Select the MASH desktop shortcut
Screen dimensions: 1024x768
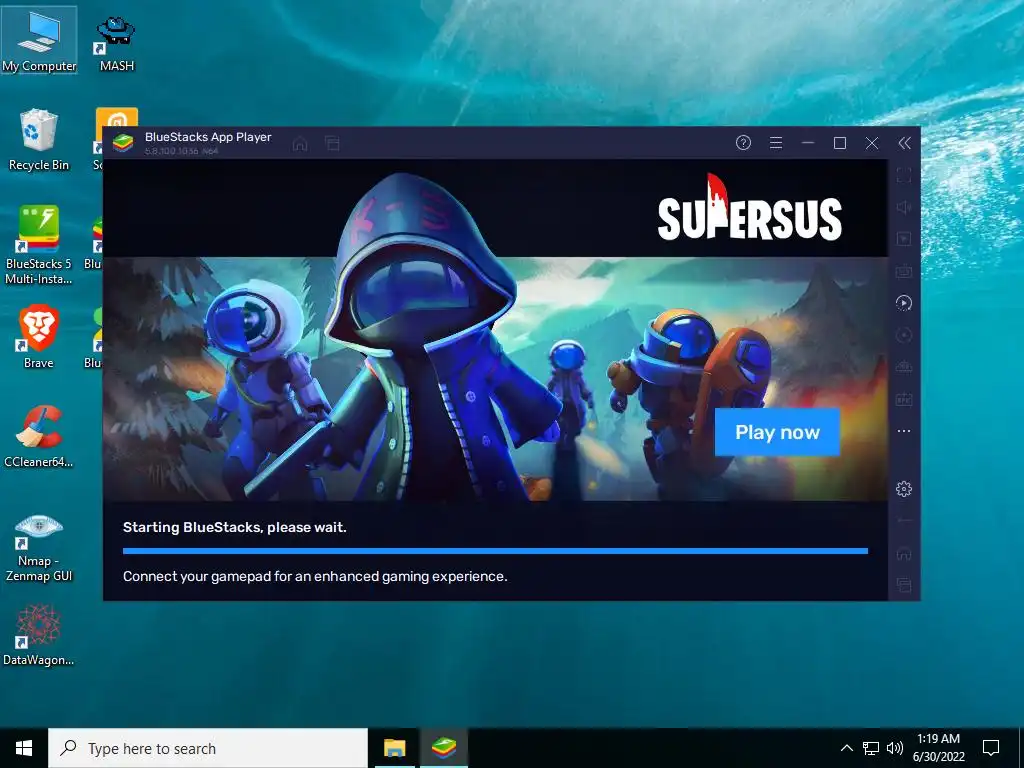[116, 43]
